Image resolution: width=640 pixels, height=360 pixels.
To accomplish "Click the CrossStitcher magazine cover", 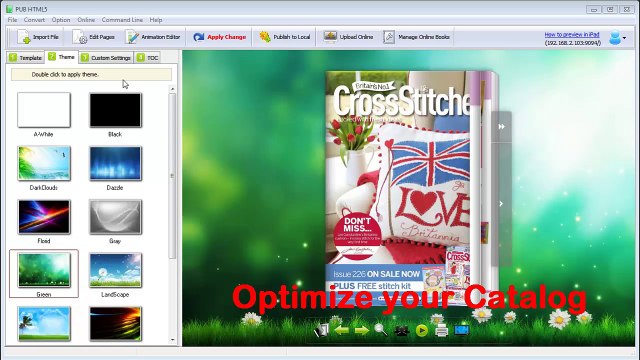I will point(398,188).
